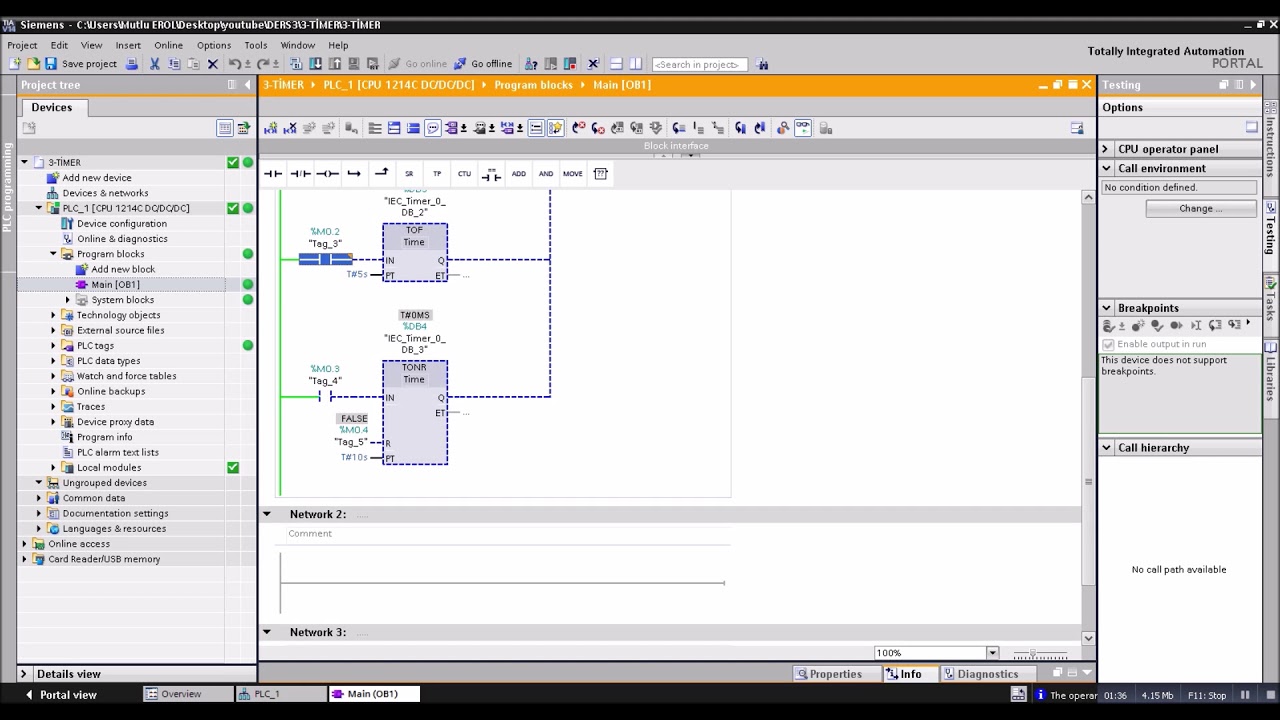
Task: Click the Search in project field
Action: 699,64
